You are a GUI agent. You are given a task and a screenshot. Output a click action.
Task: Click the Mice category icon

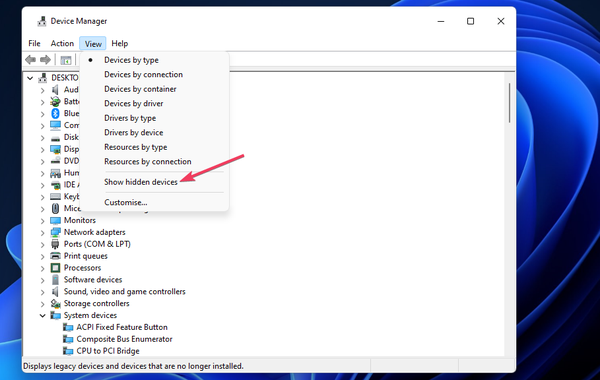coord(55,209)
